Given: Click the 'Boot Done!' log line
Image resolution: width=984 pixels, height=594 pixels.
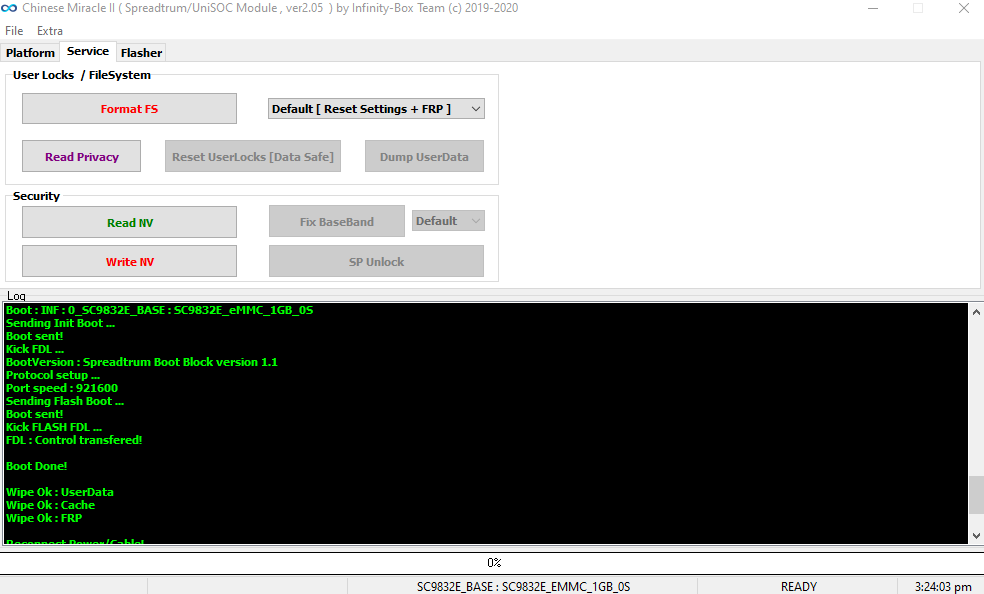Looking at the screenshot, I should [x=36, y=466].
